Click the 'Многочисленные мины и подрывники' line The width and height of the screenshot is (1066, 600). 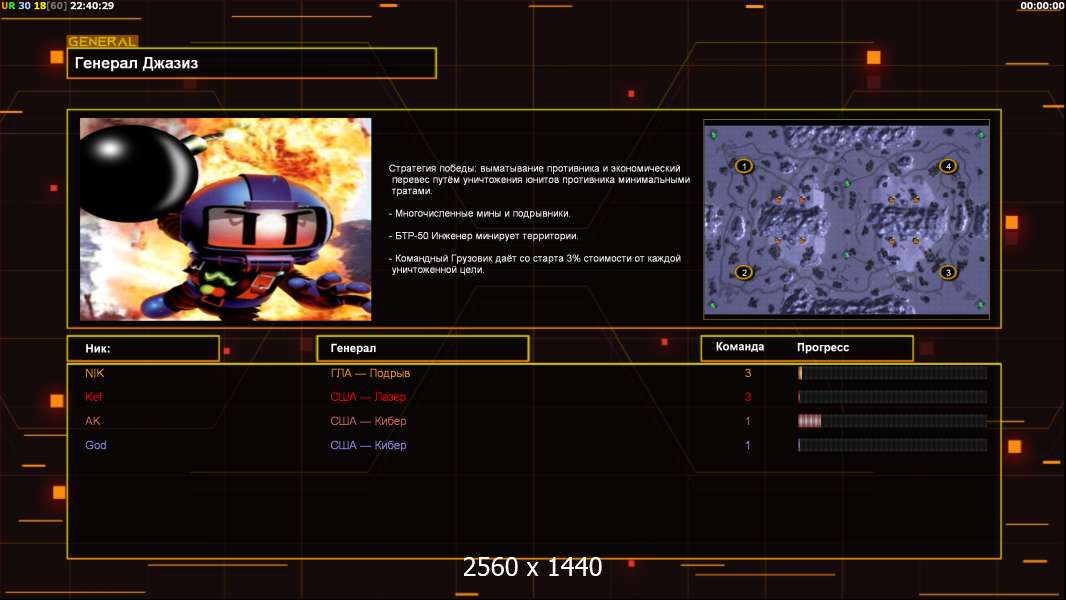point(479,213)
